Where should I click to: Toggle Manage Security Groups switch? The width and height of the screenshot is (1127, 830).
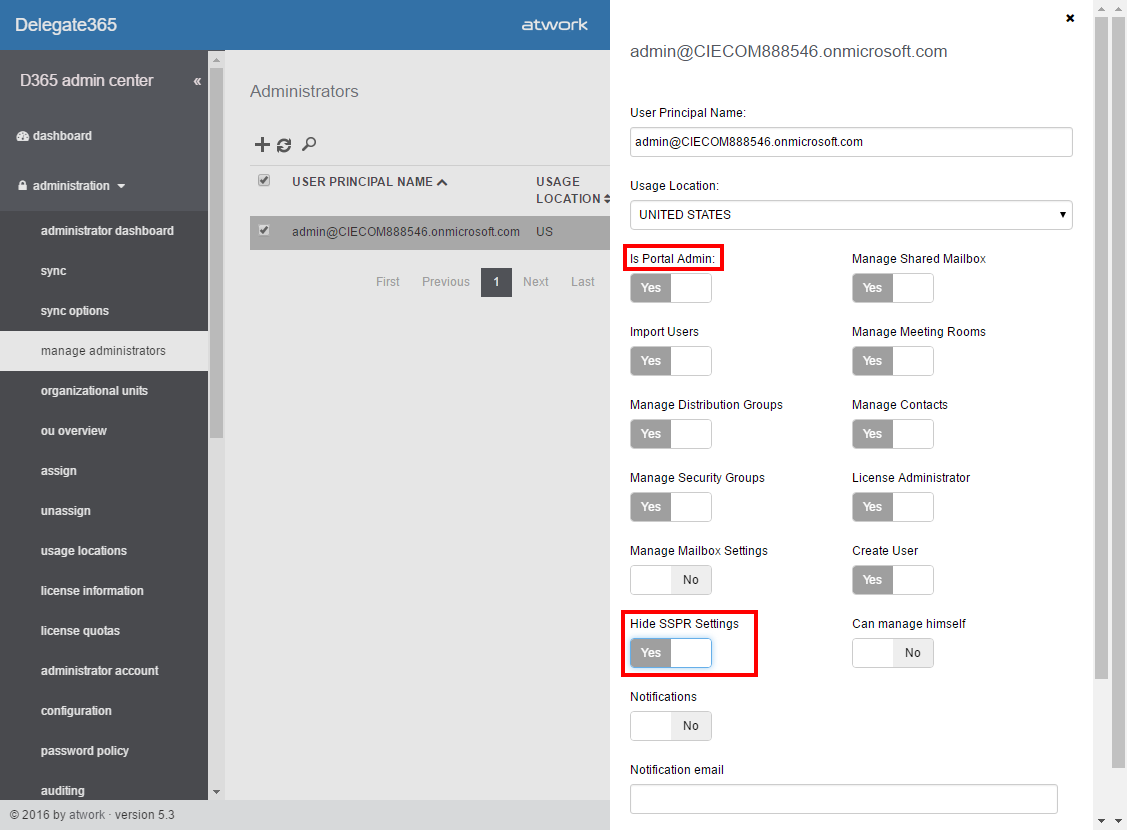point(671,507)
